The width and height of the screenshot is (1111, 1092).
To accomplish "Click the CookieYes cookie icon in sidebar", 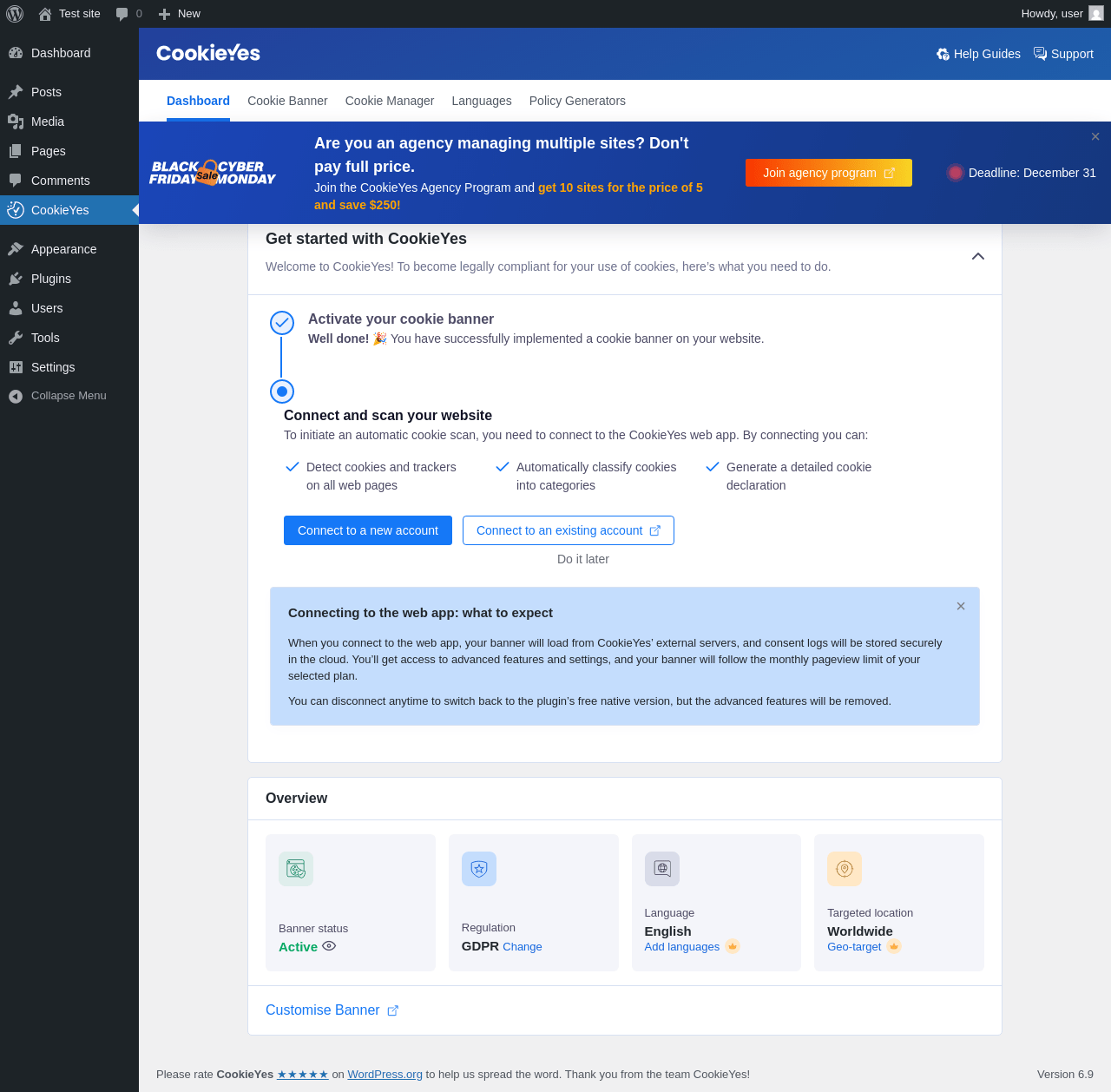I will [16, 210].
